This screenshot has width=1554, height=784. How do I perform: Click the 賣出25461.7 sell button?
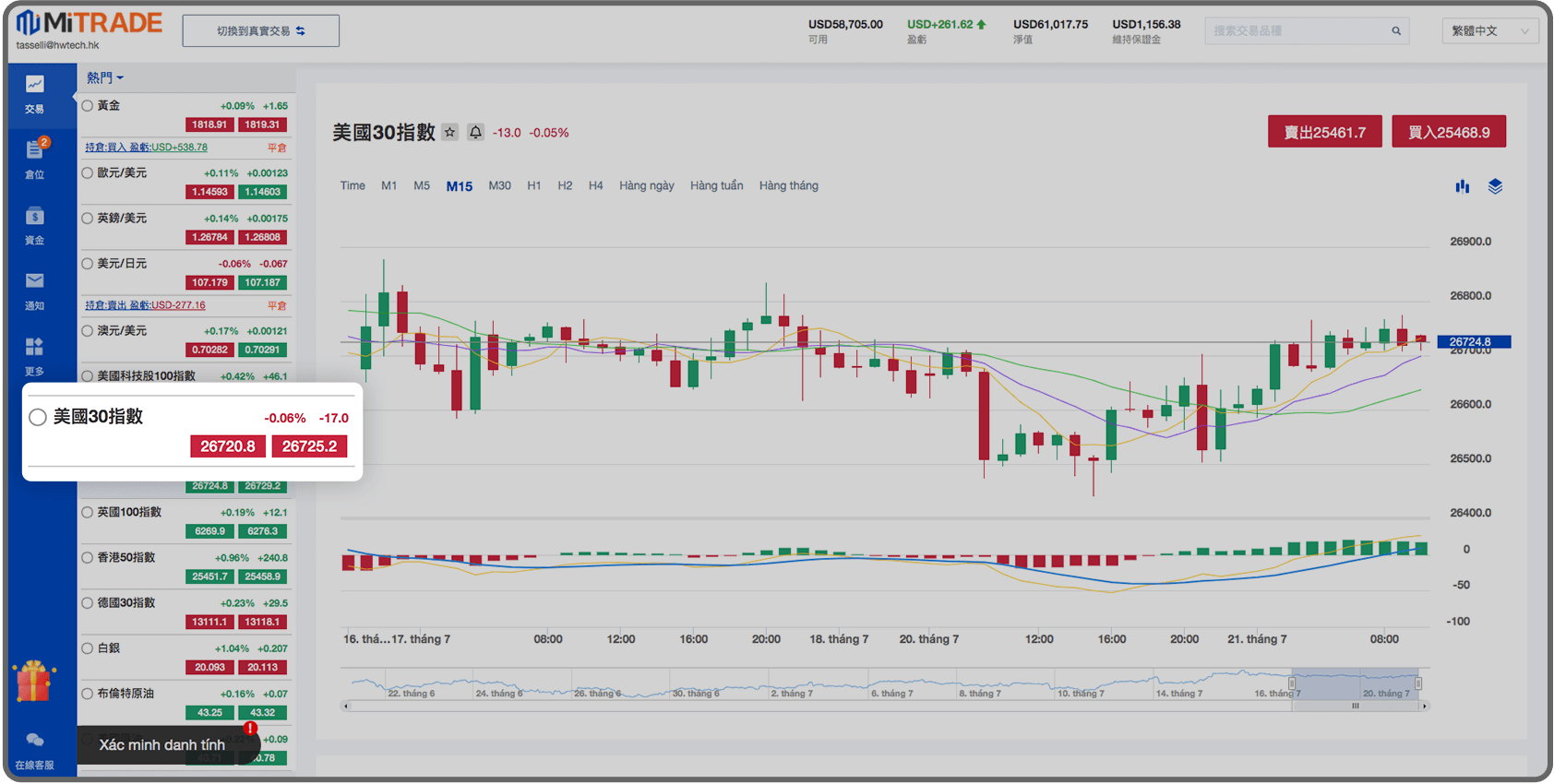click(x=1324, y=132)
